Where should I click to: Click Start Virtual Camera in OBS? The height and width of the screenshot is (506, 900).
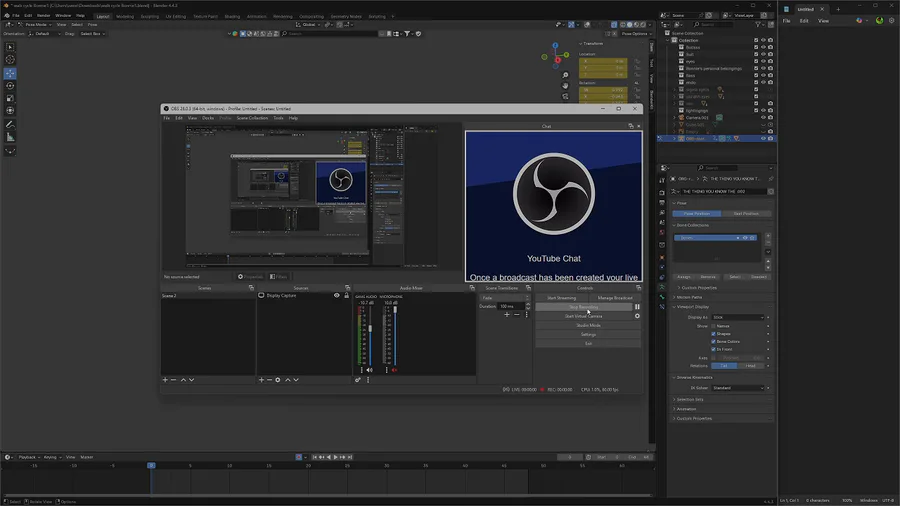584,316
